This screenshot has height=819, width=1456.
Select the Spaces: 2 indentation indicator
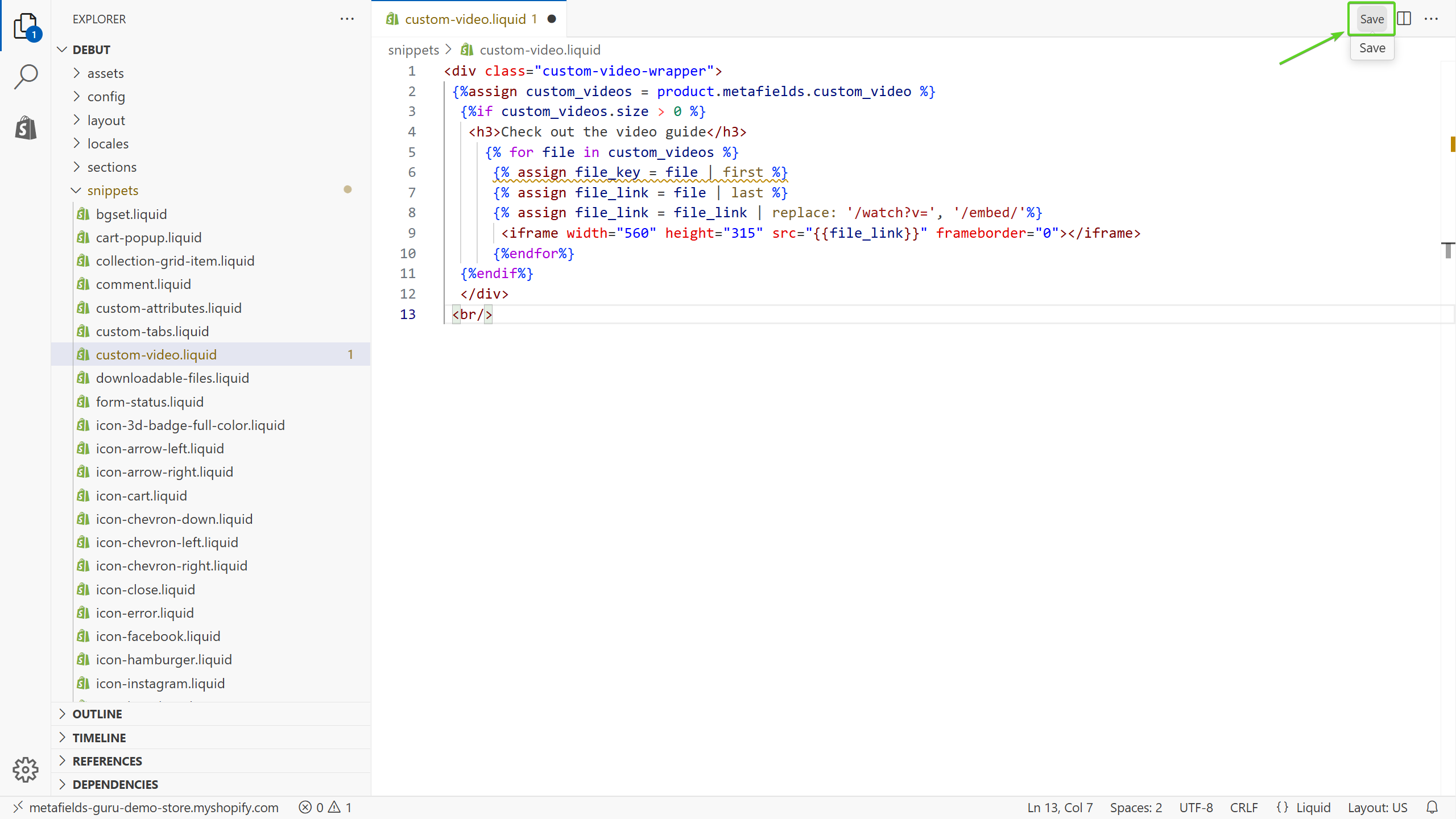1135,807
